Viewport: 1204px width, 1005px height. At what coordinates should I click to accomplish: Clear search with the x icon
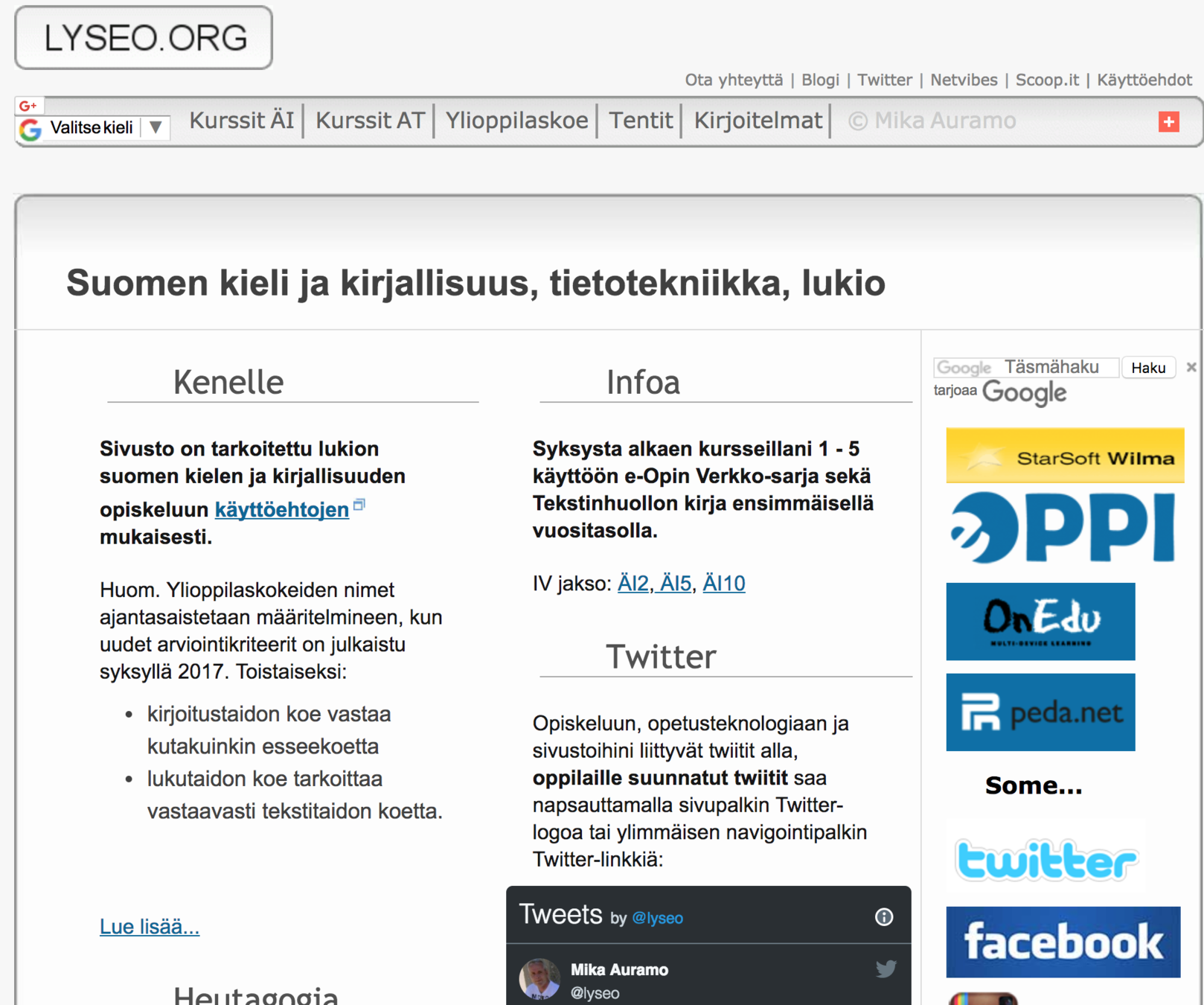[x=1191, y=367]
